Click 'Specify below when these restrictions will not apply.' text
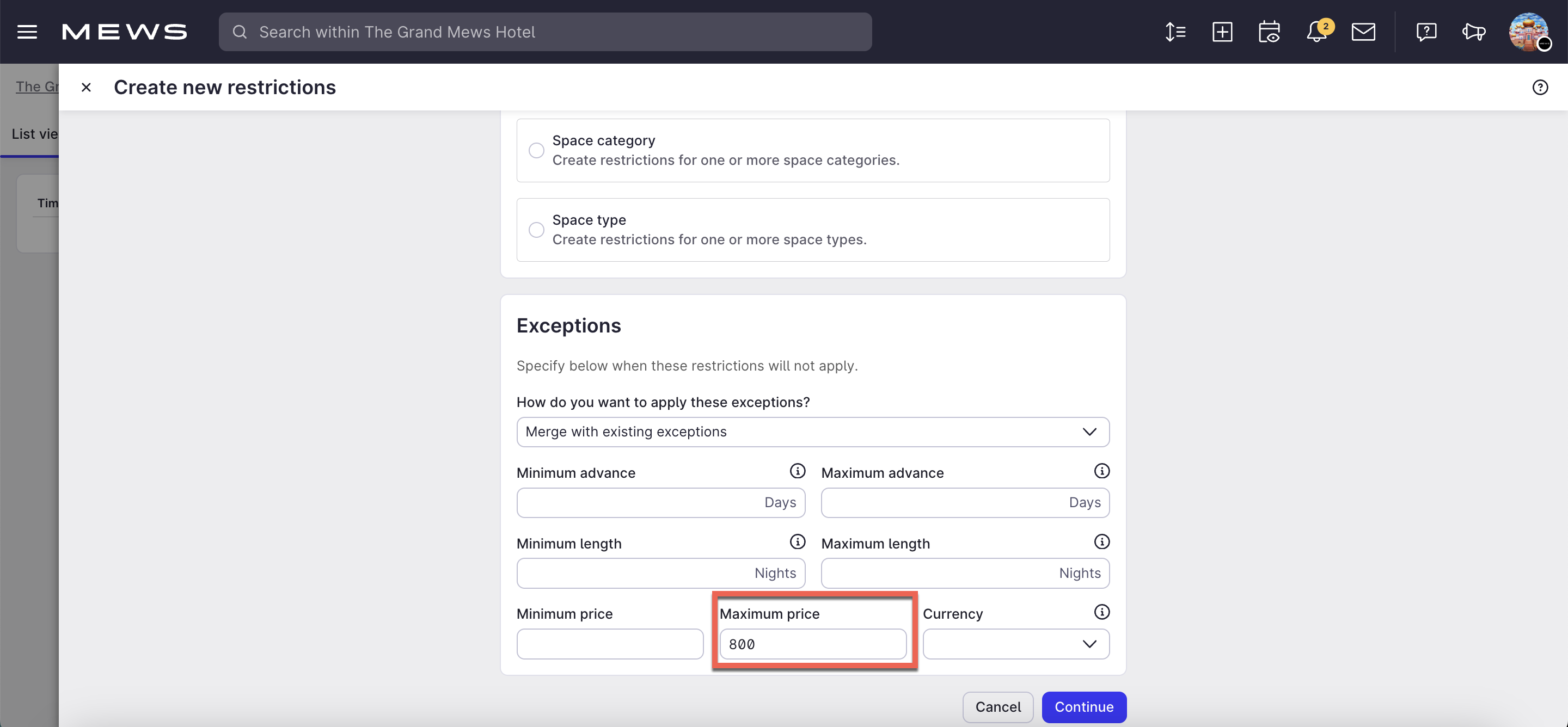 (x=687, y=366)
